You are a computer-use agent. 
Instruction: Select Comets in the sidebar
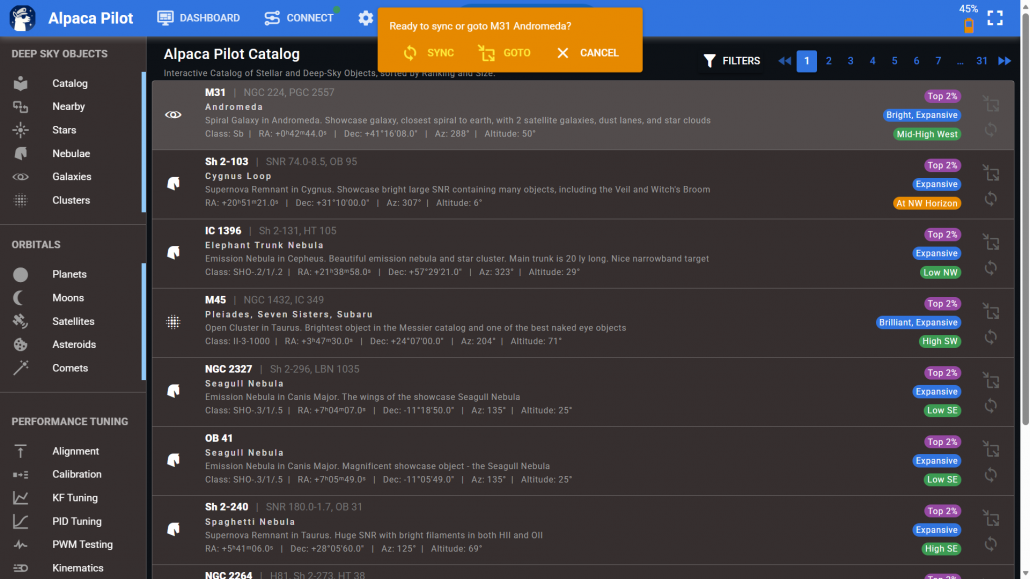tap(70, 368)
